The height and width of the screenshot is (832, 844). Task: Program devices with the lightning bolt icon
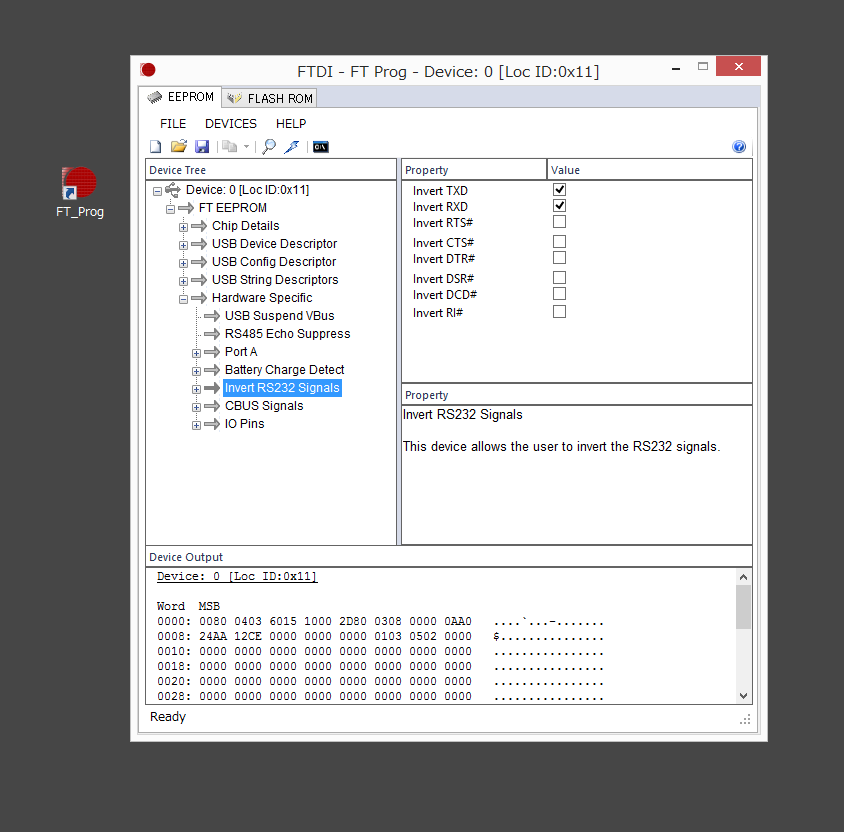(292, 146)
